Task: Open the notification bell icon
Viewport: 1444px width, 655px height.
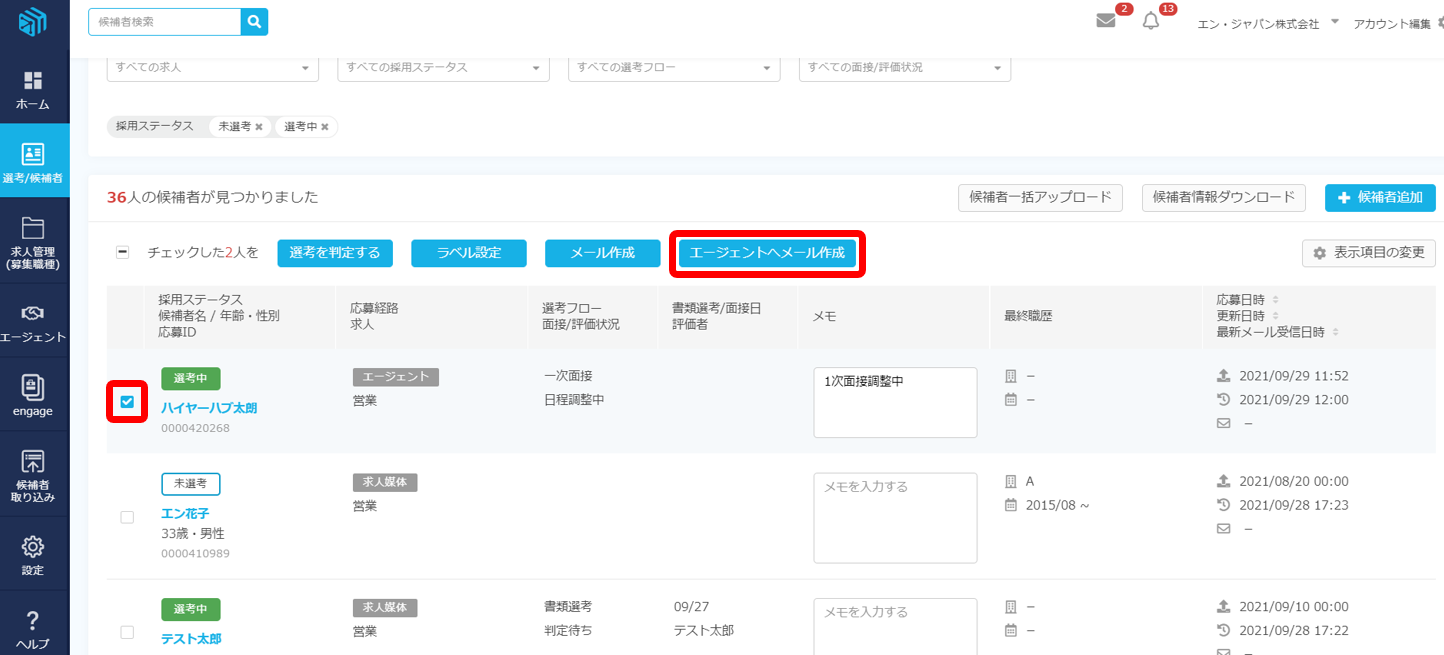Action: click(1151, 21)
